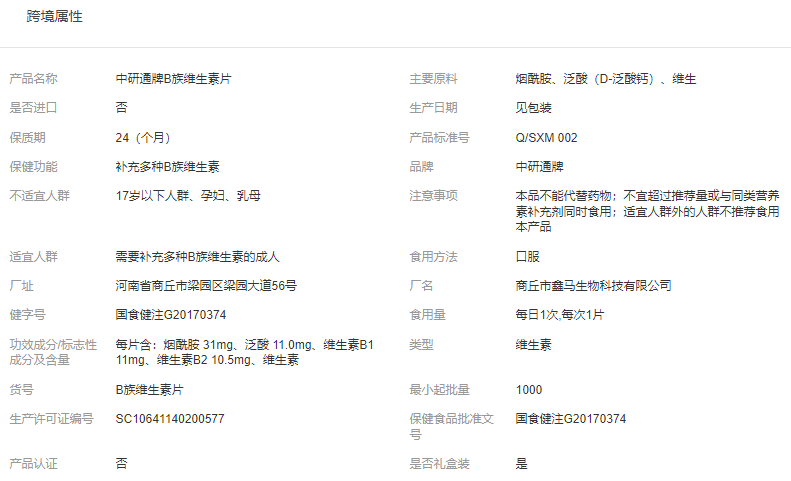This screenshot has height=481, width=791.
Task: Select 国食健注G20170374 beside 保健食品批准文号
Action: click(x=571, y=419)
